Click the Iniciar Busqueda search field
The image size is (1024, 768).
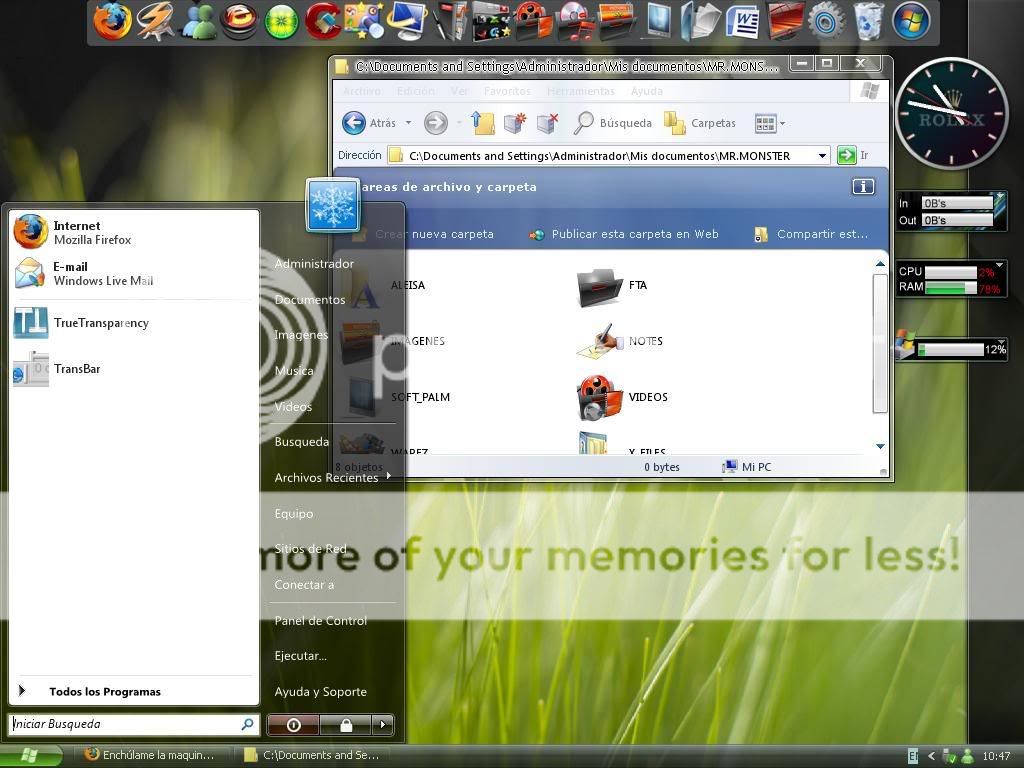click(124, 724)
